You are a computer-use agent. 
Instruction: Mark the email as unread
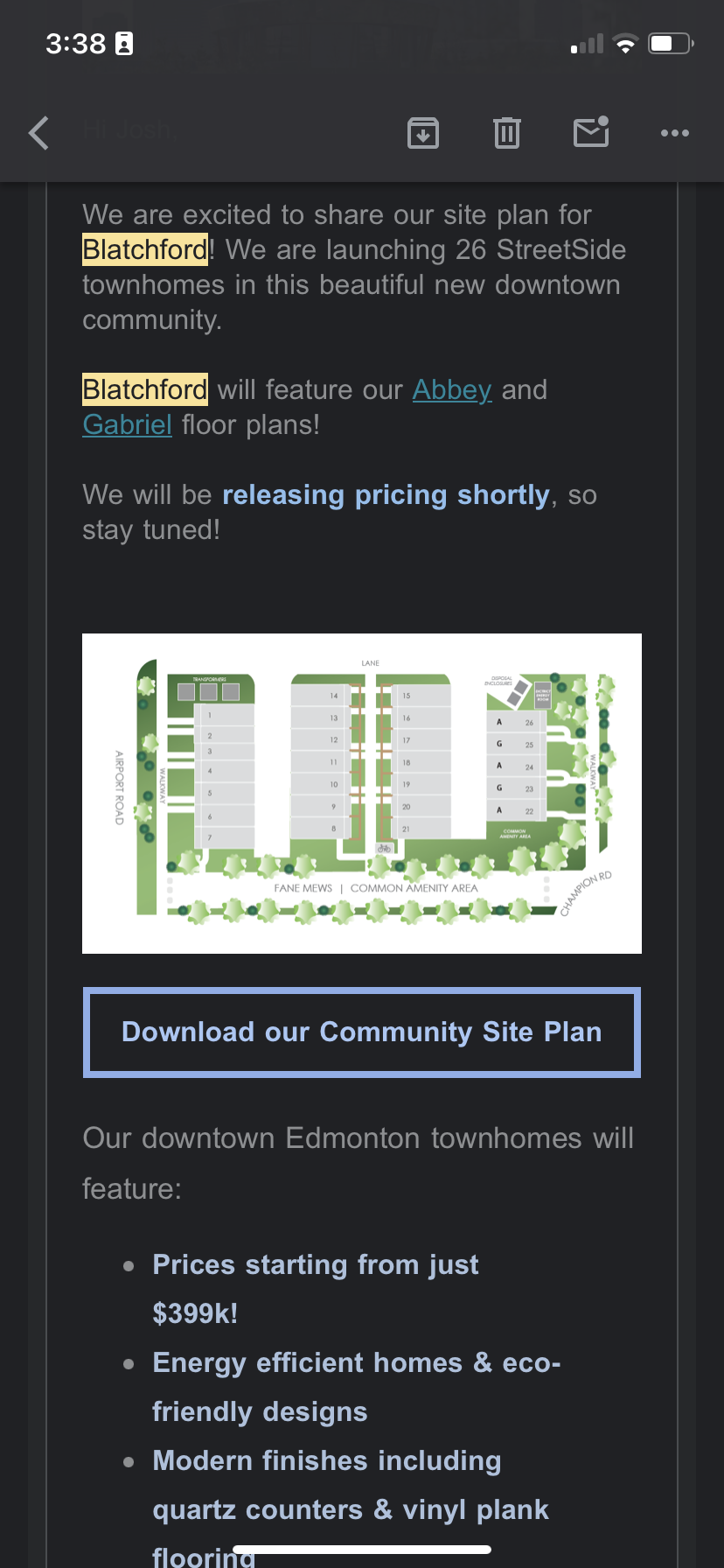pos(591,132)
